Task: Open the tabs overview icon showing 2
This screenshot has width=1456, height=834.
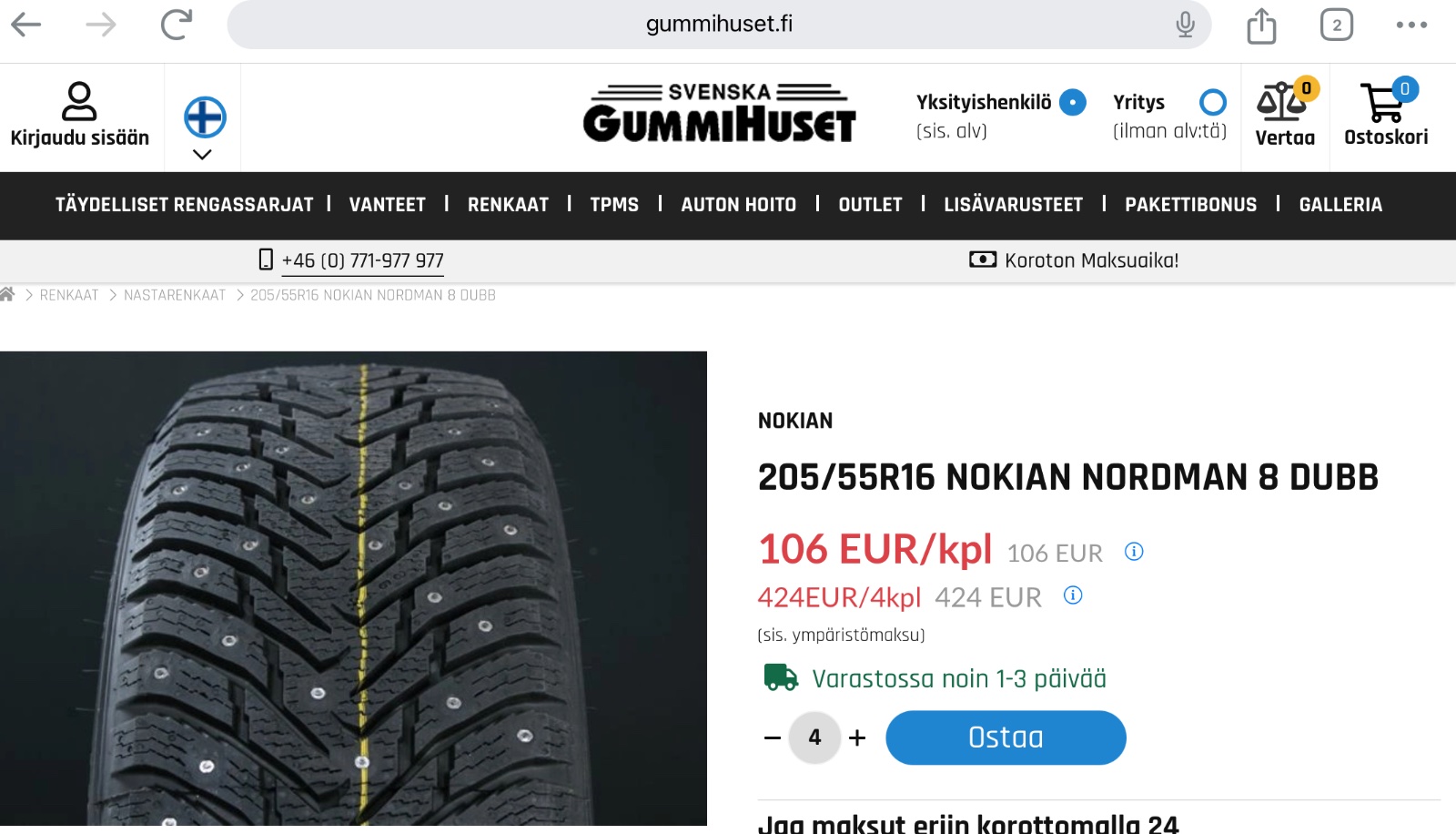Action: tap(1337, 25)
